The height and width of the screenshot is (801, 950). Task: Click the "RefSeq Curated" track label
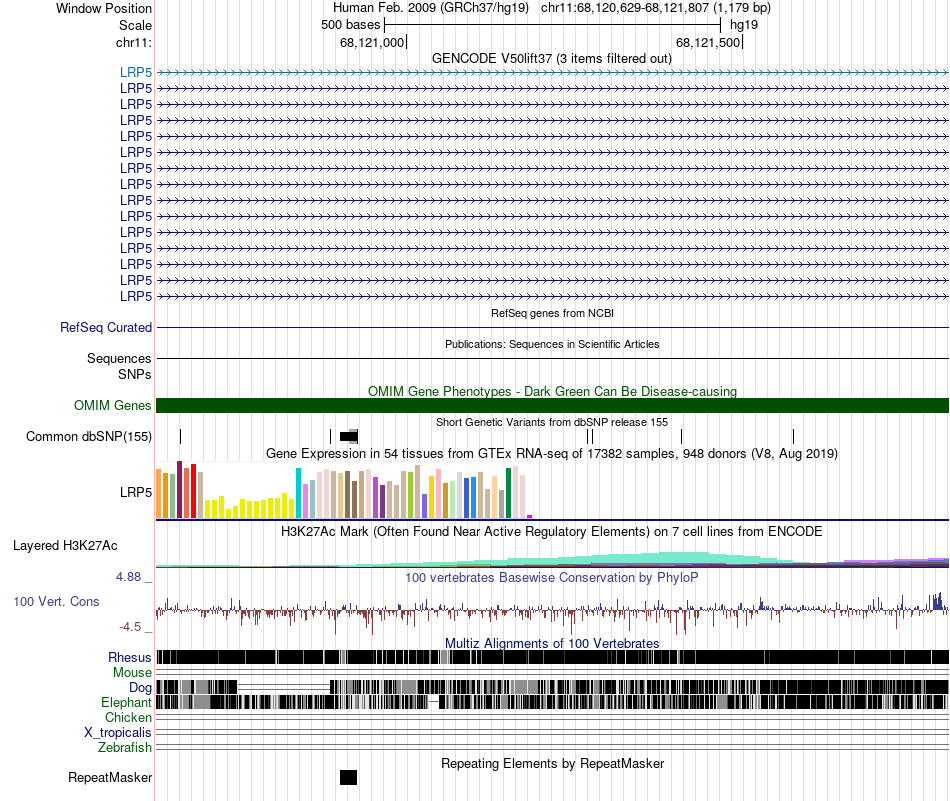pyautogui.click(x=106, y=328)
